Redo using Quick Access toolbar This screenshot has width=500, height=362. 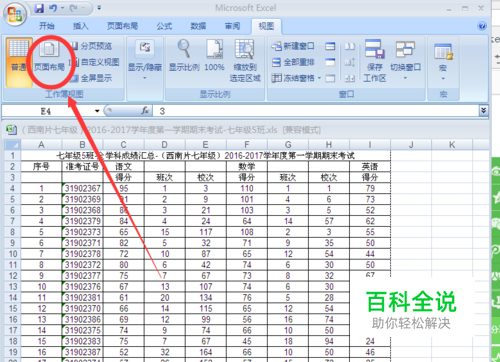tap(74, 8)
